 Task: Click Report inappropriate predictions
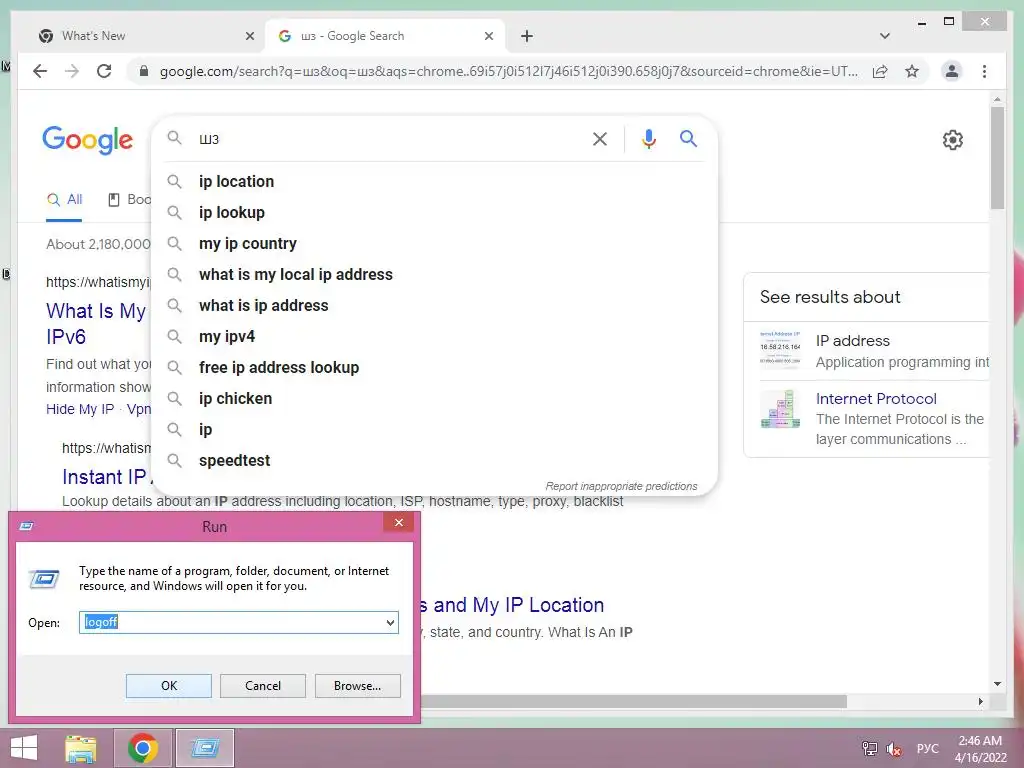(621, 486)
